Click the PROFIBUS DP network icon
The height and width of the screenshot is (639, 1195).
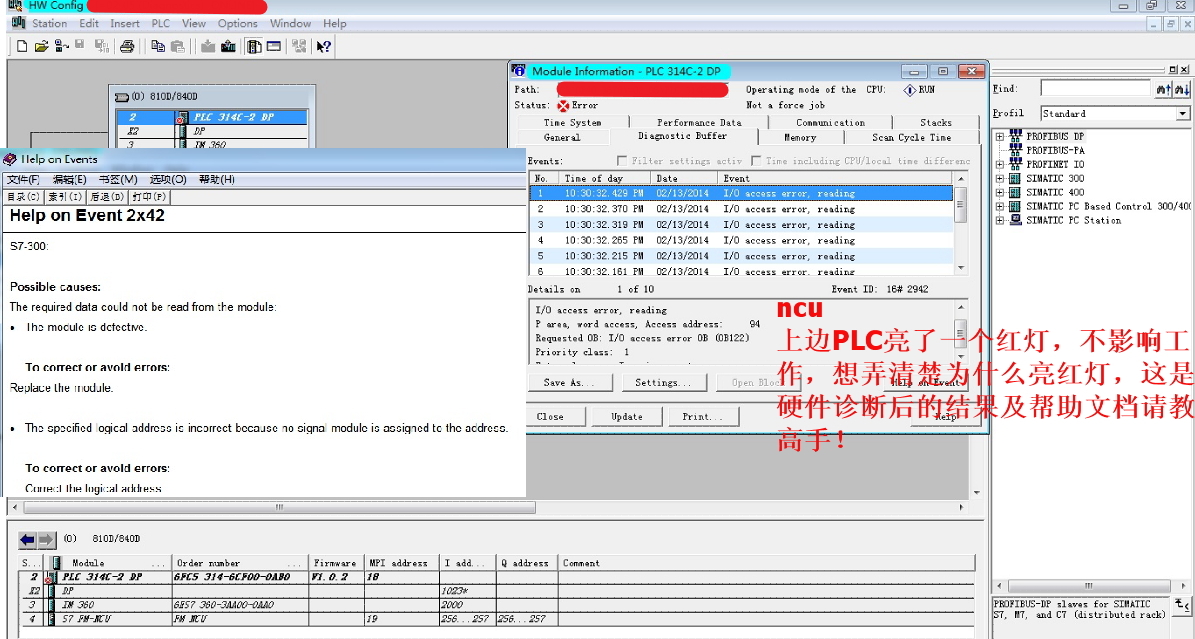pyautogui.click(x=1015, y=136)
